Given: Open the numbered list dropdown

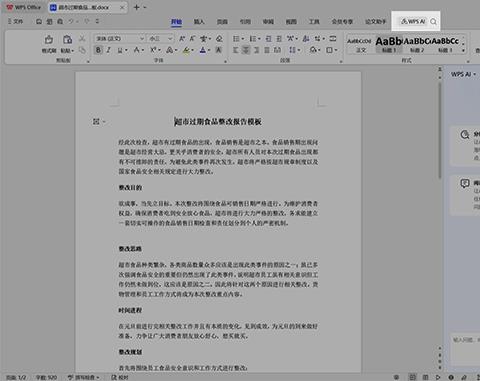Looking at the screenshot, I should pyautogui.click(x=259, y=39).
